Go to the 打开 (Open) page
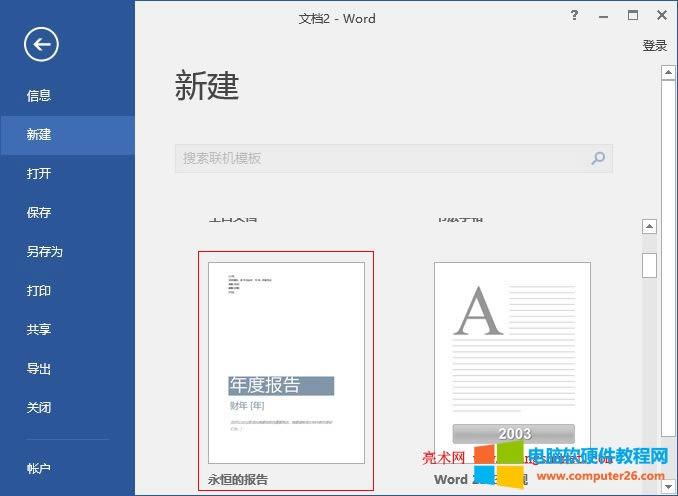Viewport: 678px width, 496px height. 39,174
